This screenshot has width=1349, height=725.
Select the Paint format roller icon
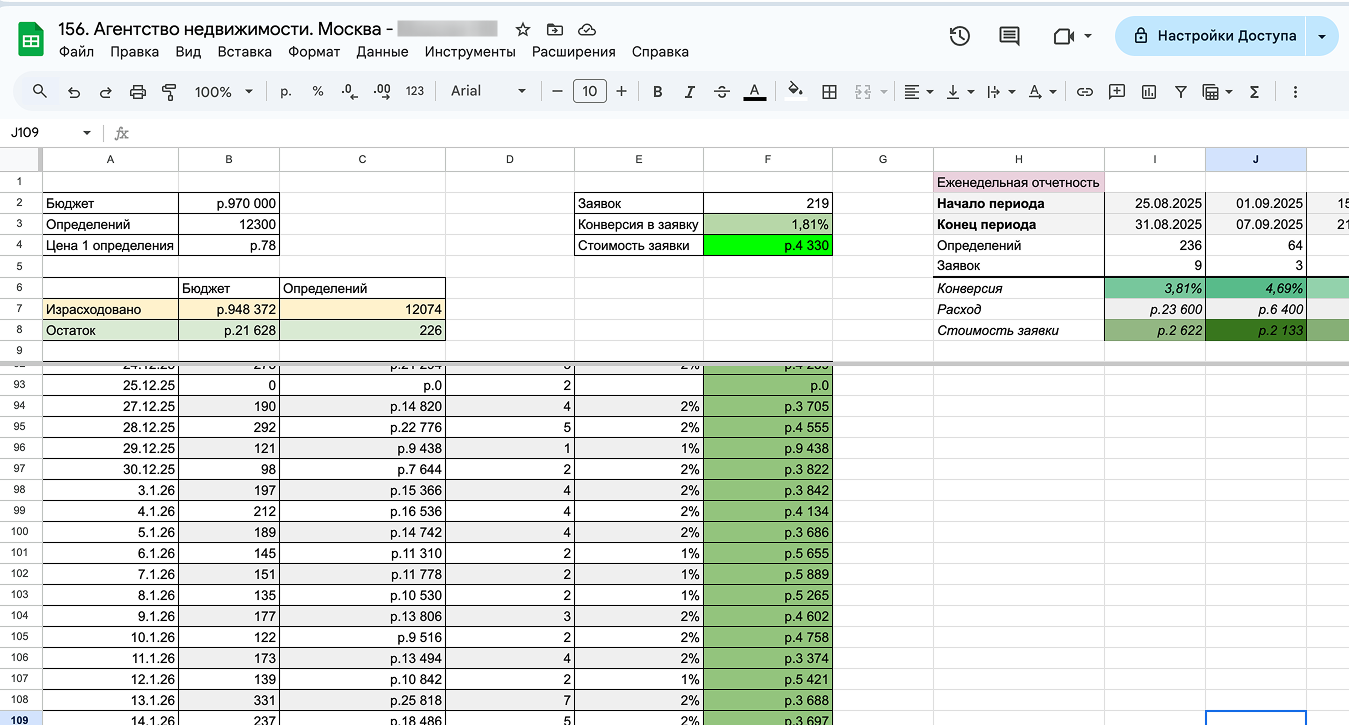169,92
